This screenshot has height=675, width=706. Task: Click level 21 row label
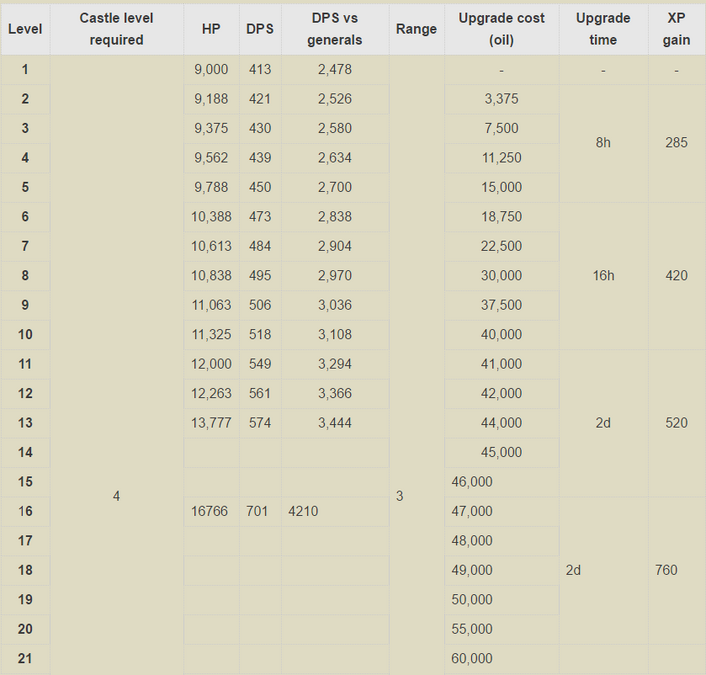click(x=25, y=659)
